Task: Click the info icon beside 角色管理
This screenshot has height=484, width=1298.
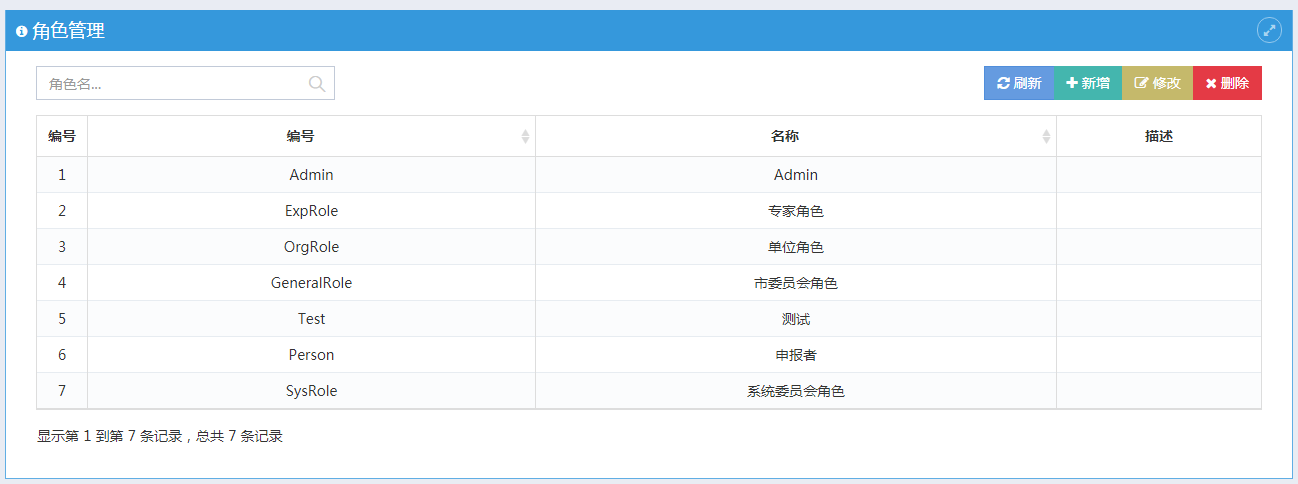Action: click(22, 31)
